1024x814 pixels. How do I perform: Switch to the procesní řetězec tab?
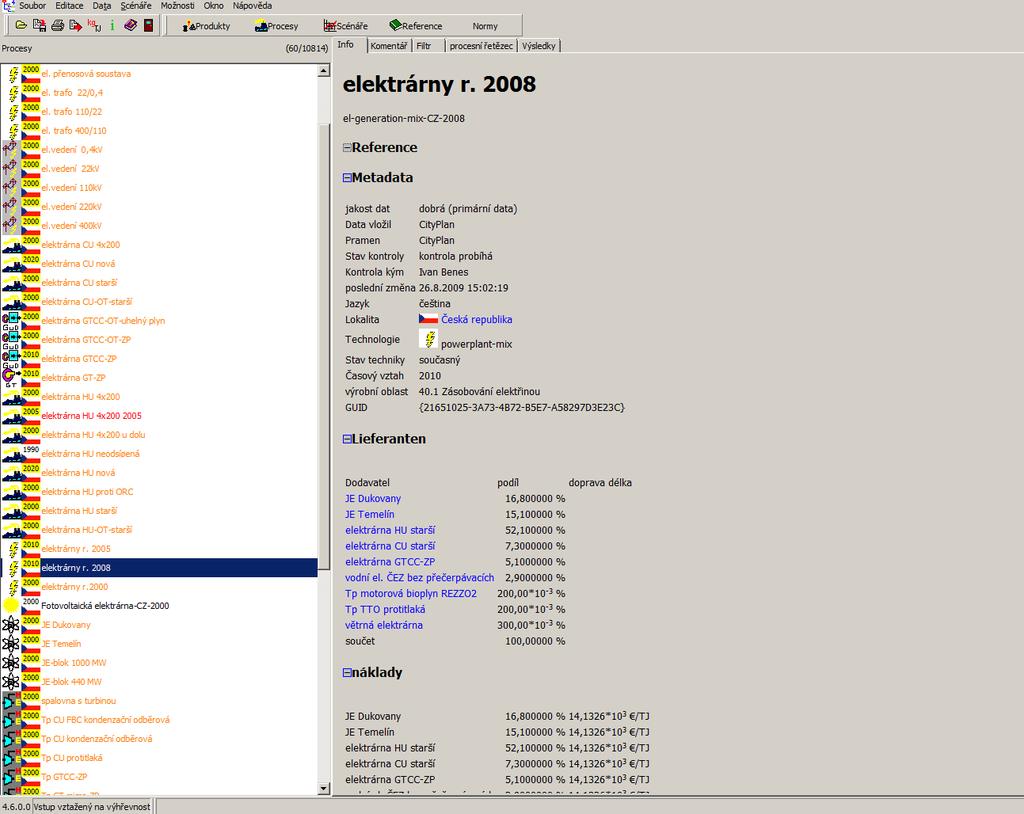click(x=481, y=46)
